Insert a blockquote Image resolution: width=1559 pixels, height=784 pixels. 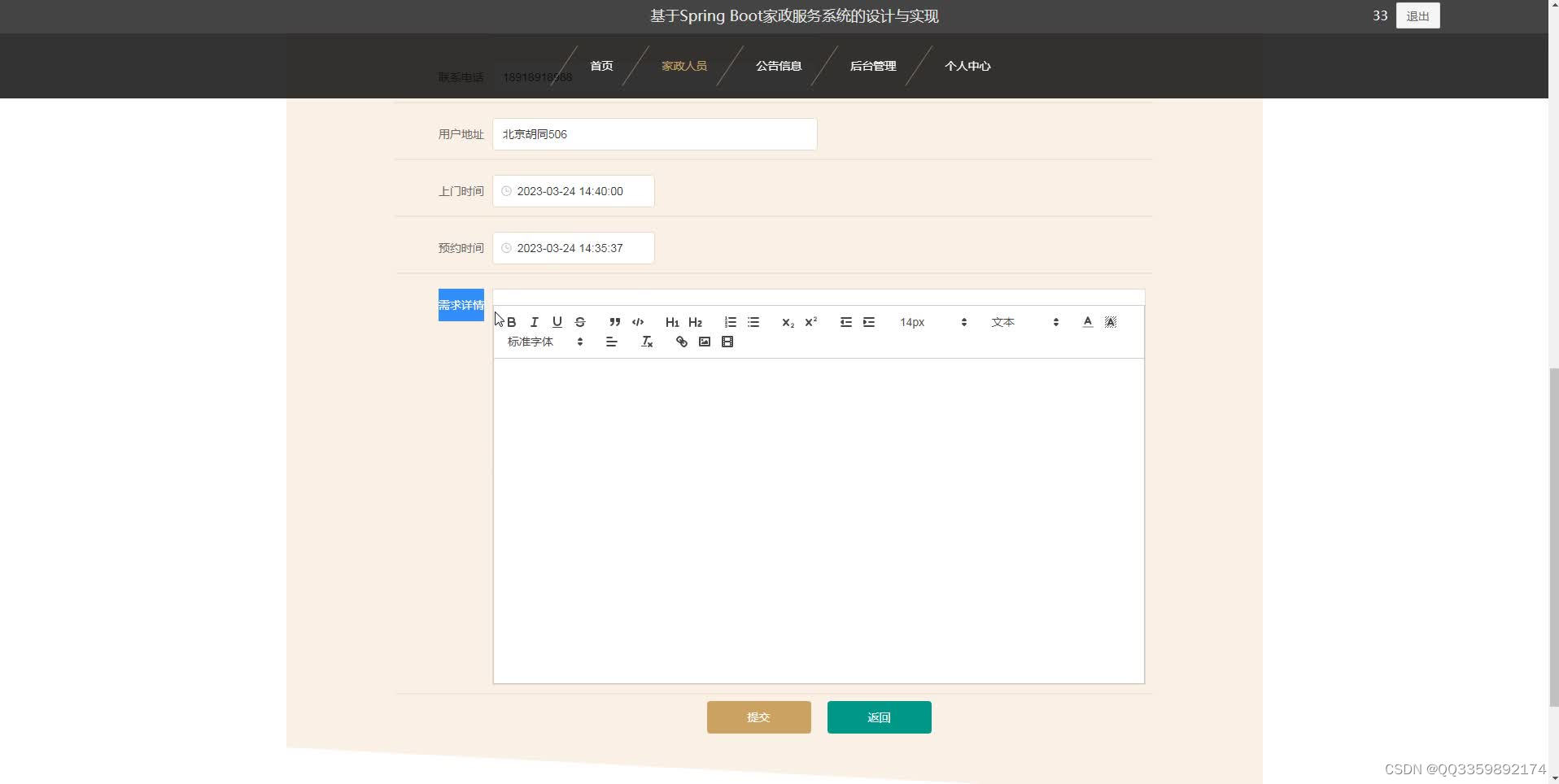coord(615,322)
